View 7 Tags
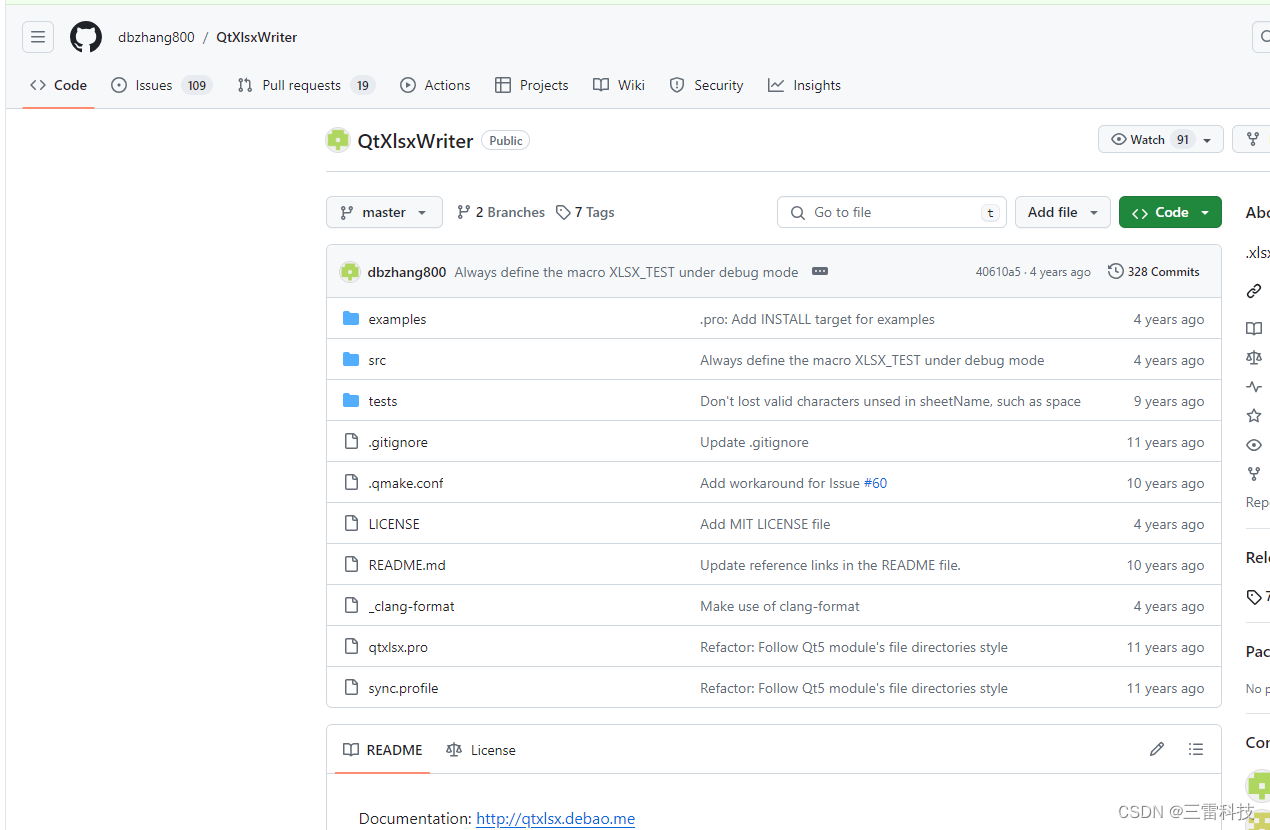The height and width of the screenshot is (830, 1270). [585, 212]
